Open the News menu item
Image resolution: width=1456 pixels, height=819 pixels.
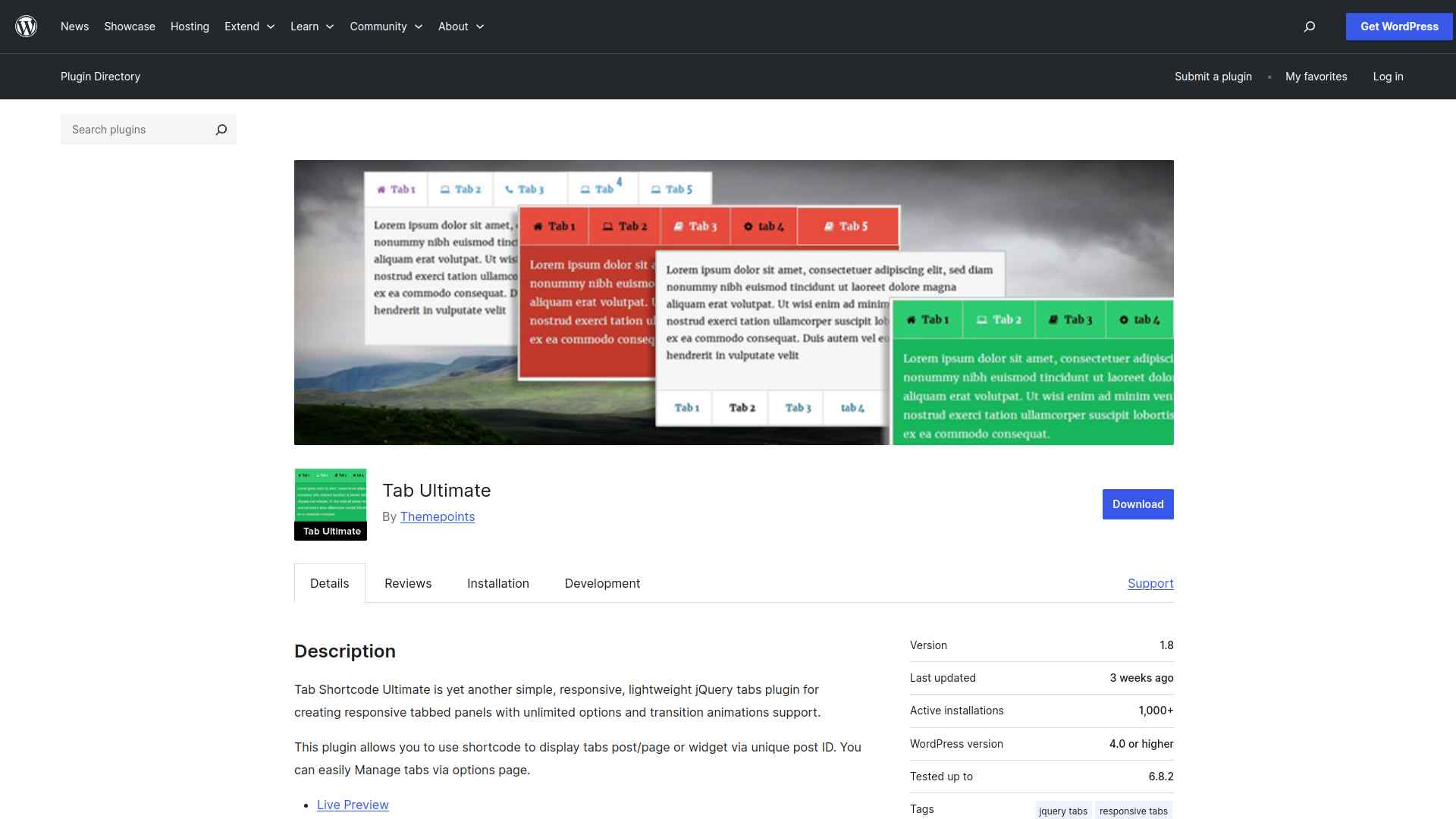74,27
